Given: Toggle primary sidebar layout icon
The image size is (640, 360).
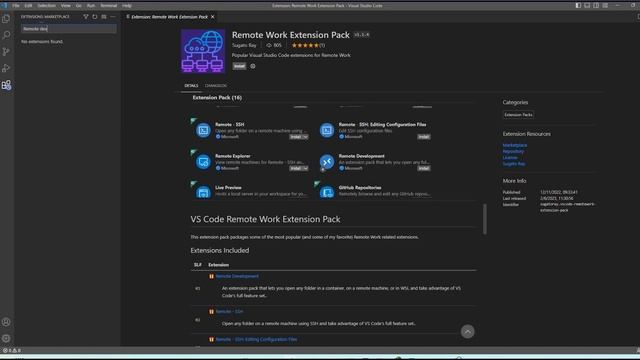Looking at the screenshot, I should coord(578,5).
